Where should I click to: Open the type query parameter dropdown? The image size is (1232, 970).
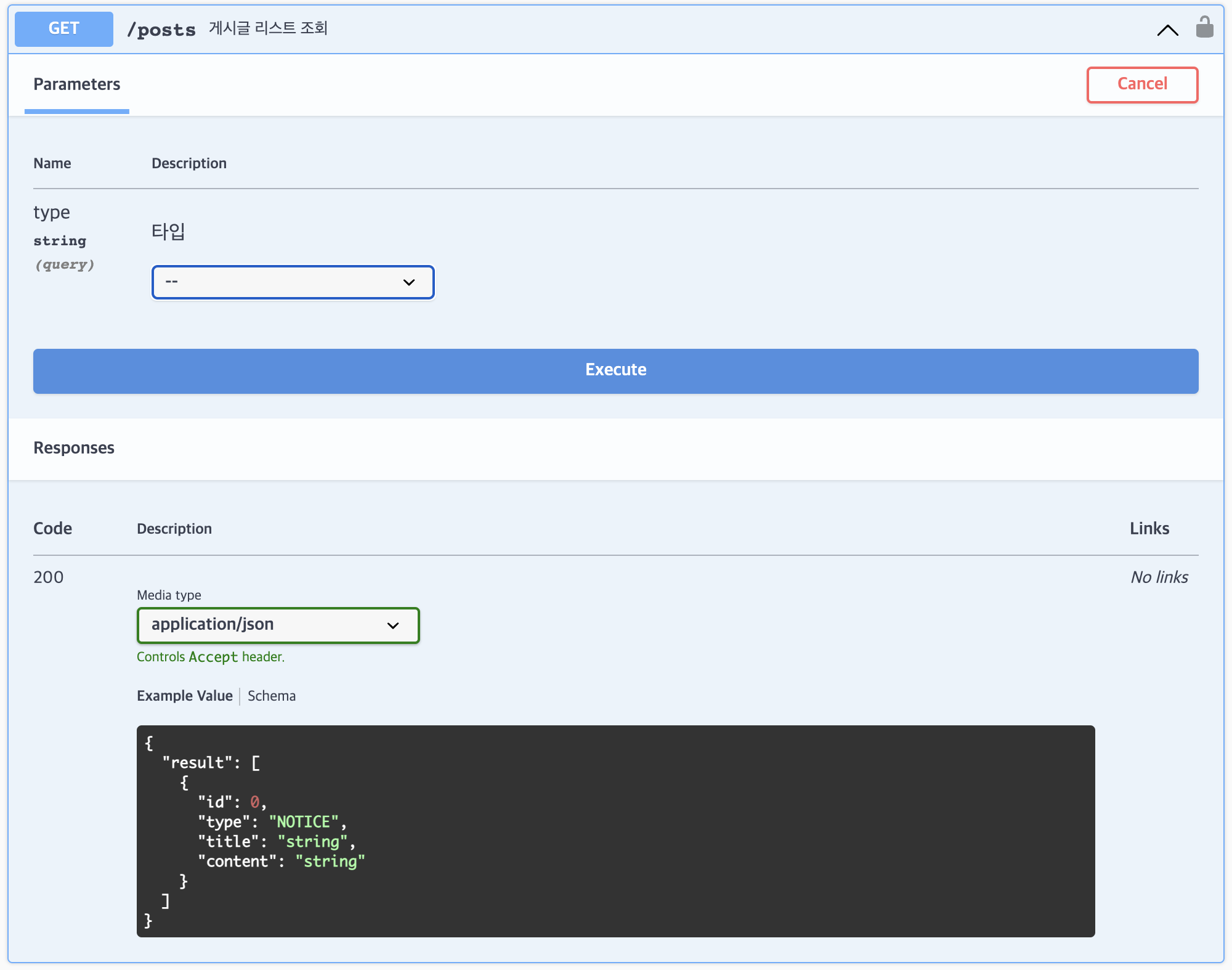pyautogui.click(x=293, y=282)
